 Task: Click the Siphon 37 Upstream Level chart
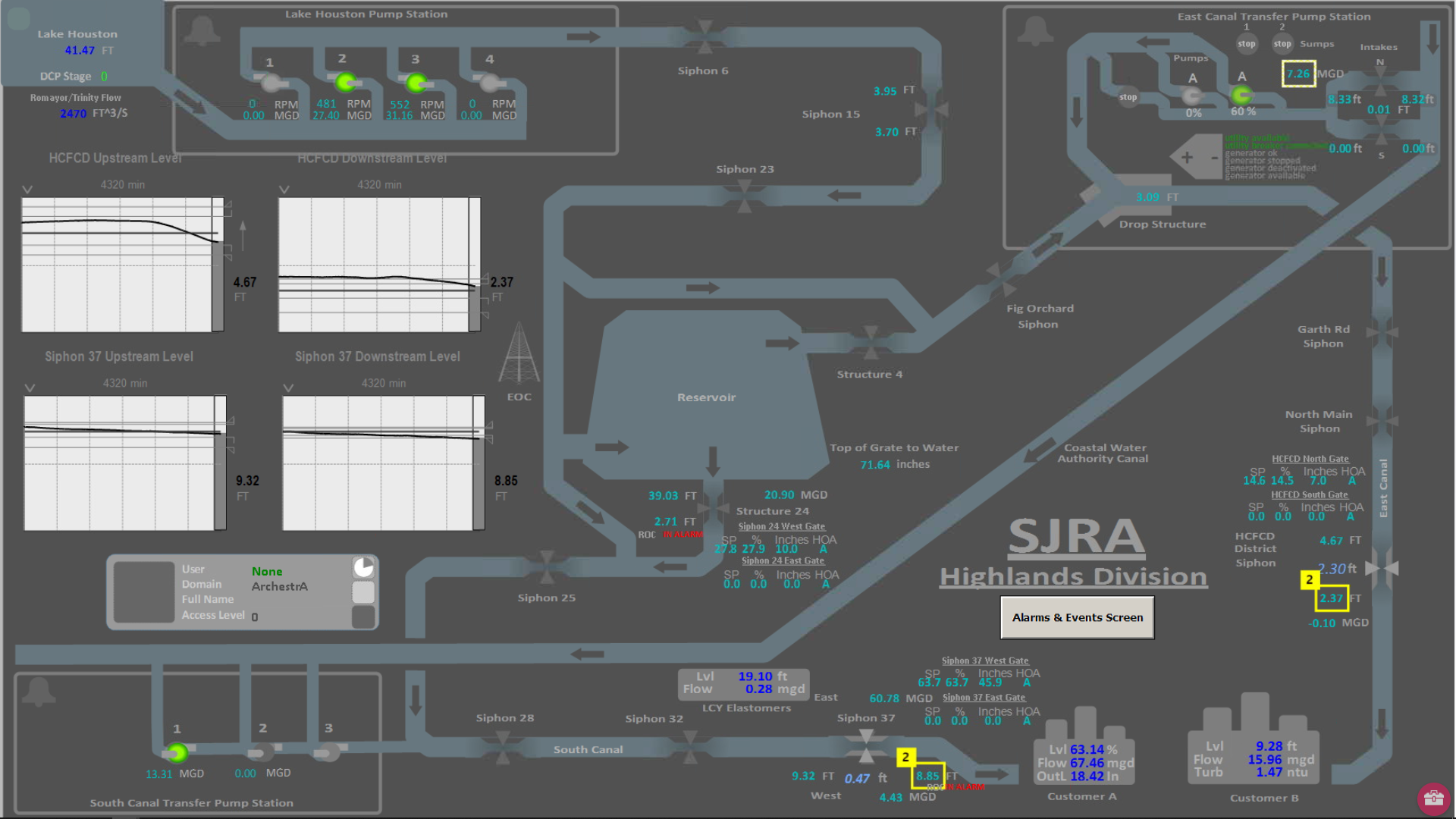point(120,463)
